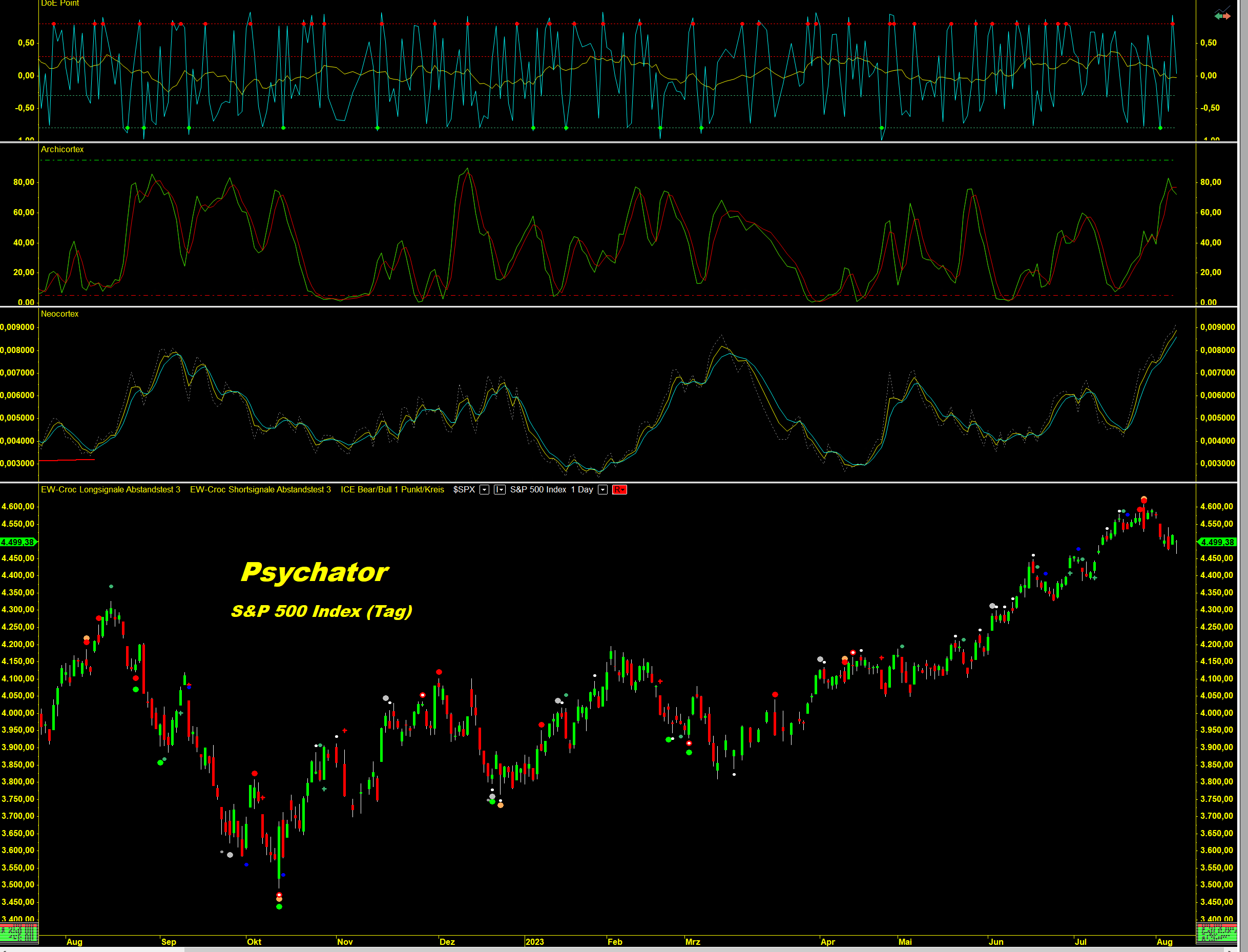Open the chart type dropdown beside $SPX
This screenshot has height=952, width=1248.
499,490
